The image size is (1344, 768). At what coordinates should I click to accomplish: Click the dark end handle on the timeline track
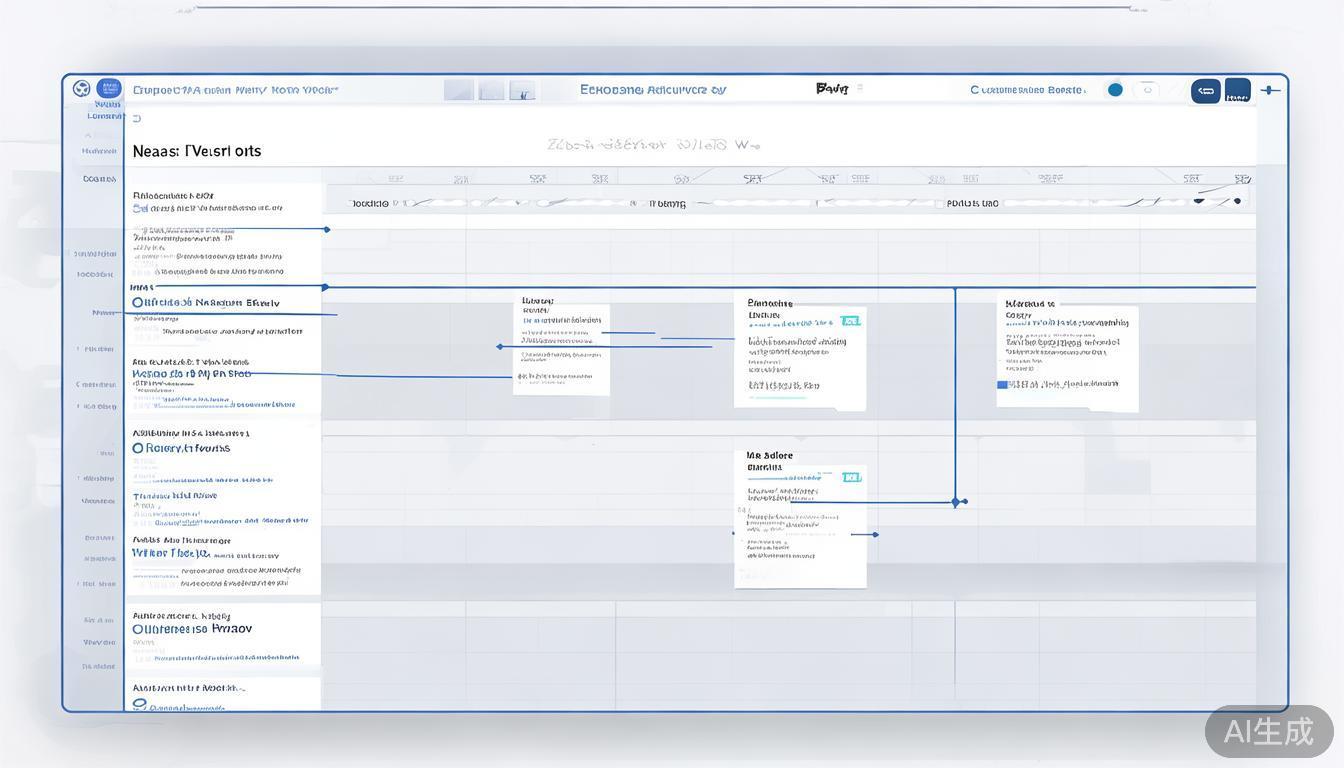(1237, 201)
